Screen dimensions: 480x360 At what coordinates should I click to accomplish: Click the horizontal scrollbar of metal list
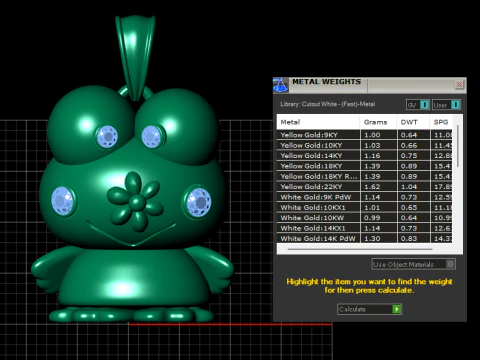(360, 249)
